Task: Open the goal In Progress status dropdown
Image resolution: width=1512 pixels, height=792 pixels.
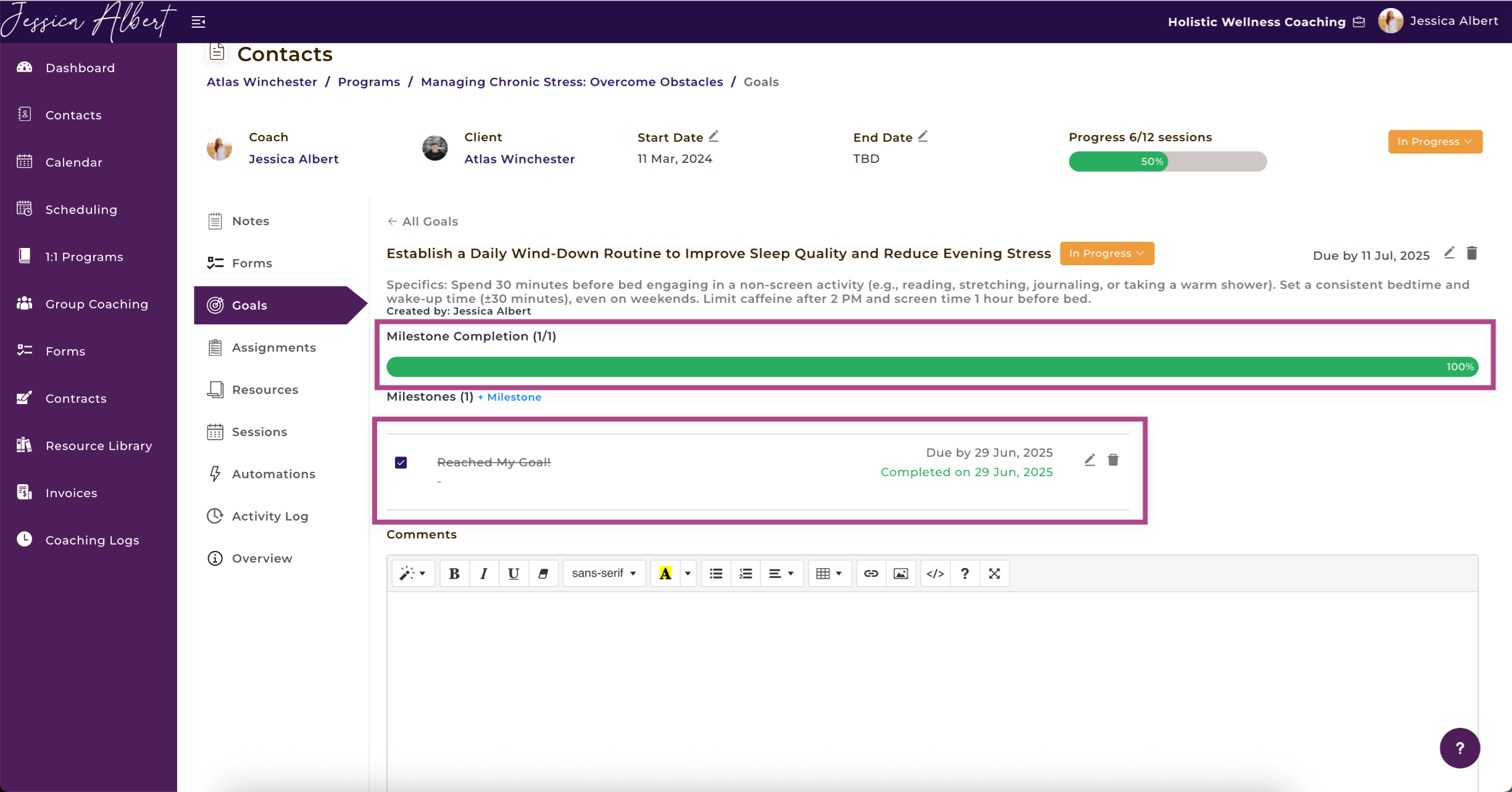Action: (1107, 254)
